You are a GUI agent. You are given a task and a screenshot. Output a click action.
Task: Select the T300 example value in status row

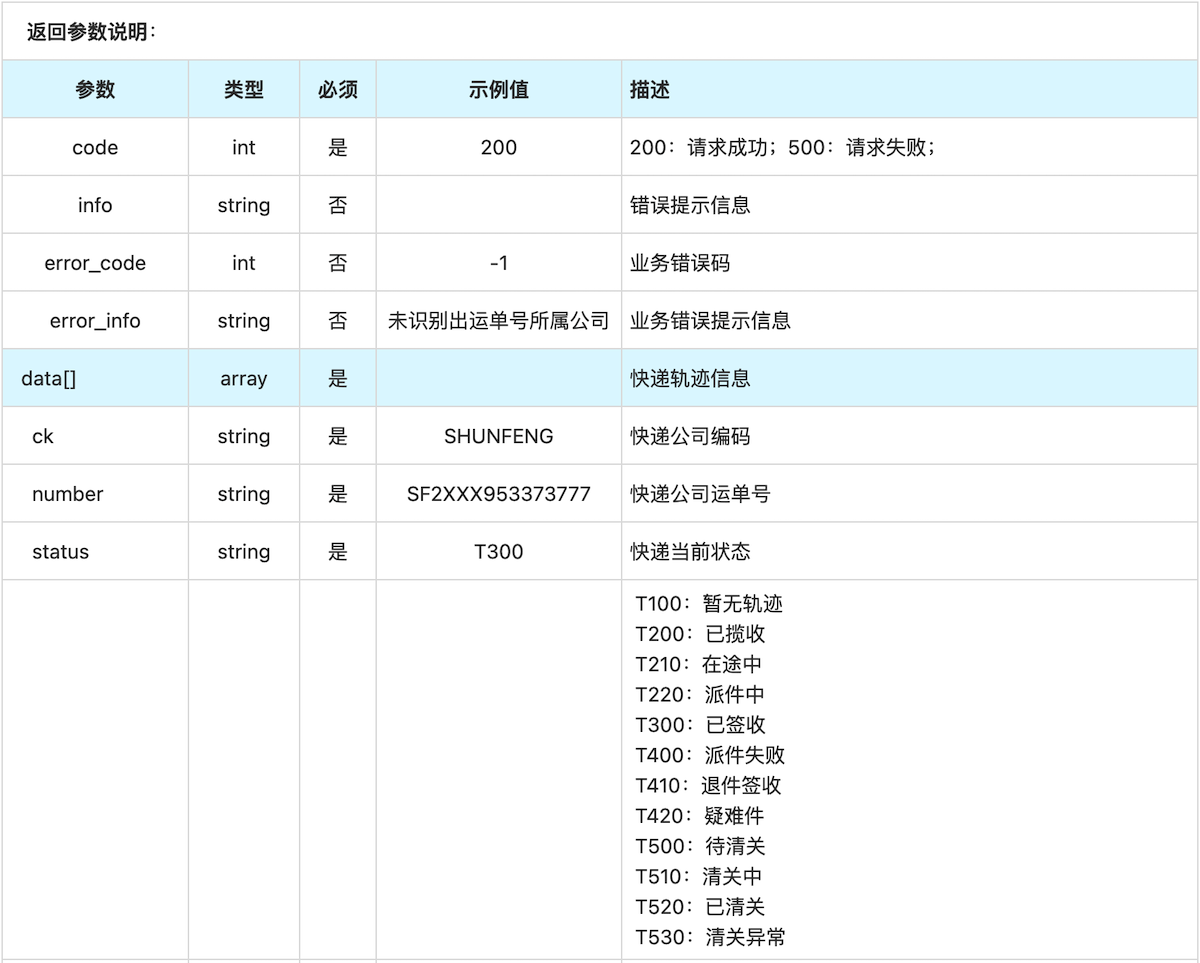(x=498, y=552)
